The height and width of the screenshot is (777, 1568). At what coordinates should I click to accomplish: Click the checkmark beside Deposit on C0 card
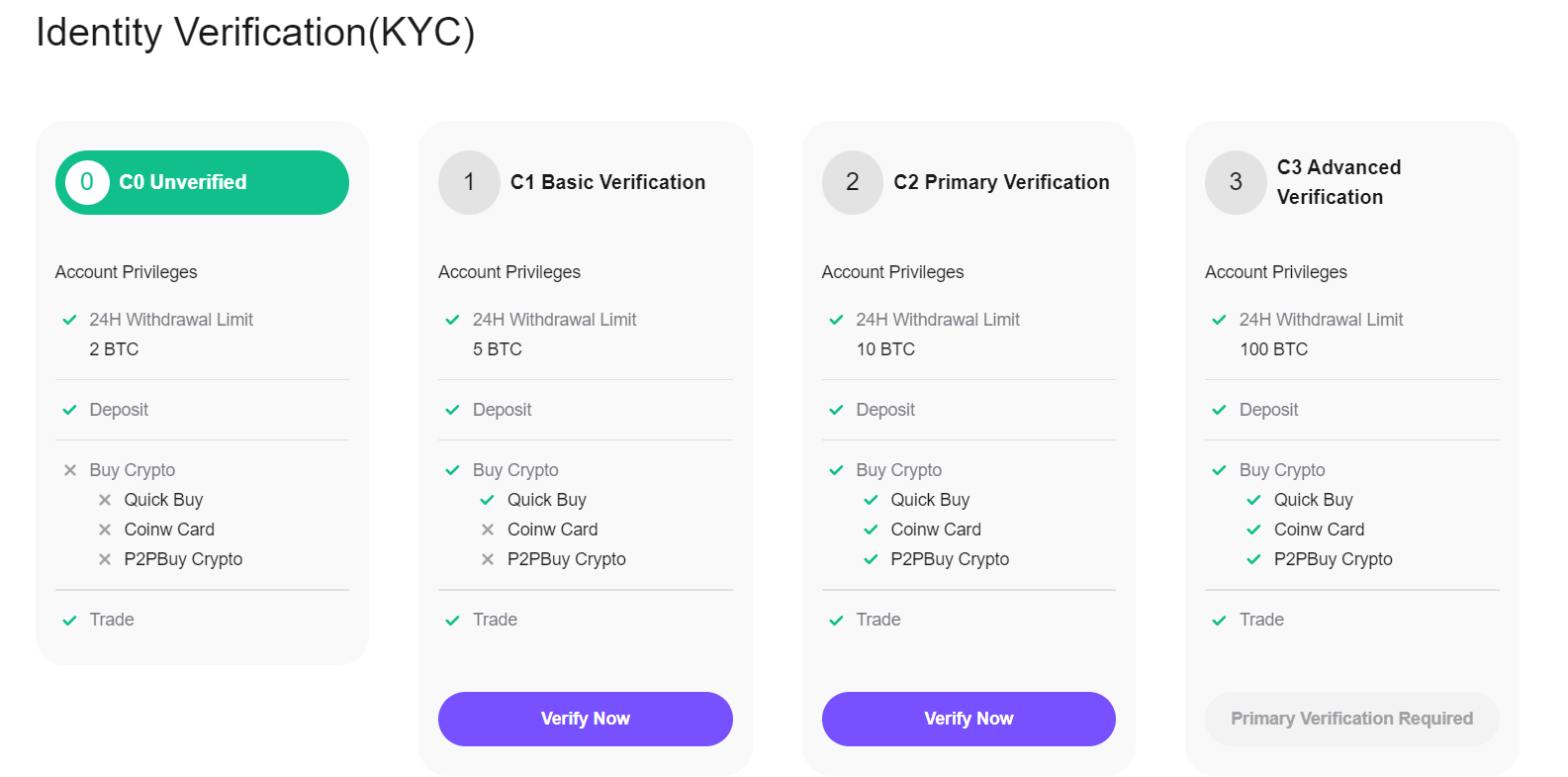click(69, 409)
